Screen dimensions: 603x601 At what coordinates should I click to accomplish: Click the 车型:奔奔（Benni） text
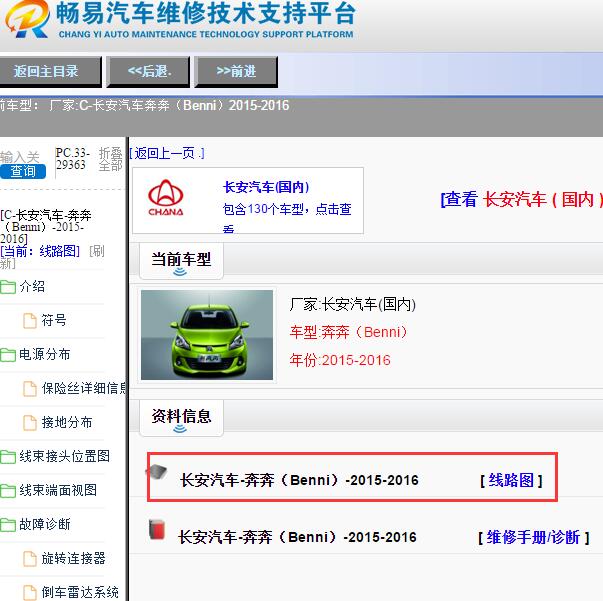click(x=348, y=332)
